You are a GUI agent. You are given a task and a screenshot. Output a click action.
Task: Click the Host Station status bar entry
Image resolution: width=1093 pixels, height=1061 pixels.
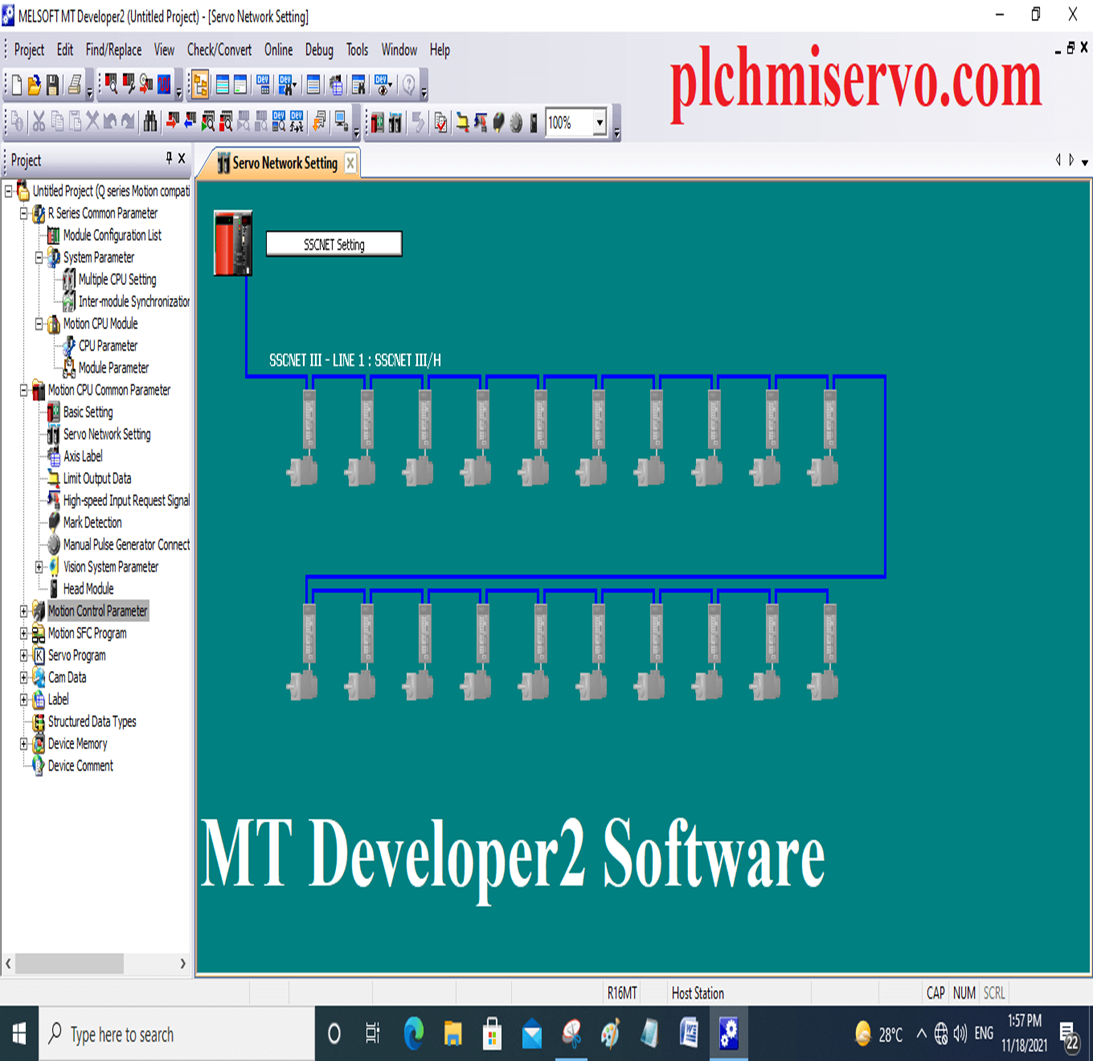pos(698,993)
